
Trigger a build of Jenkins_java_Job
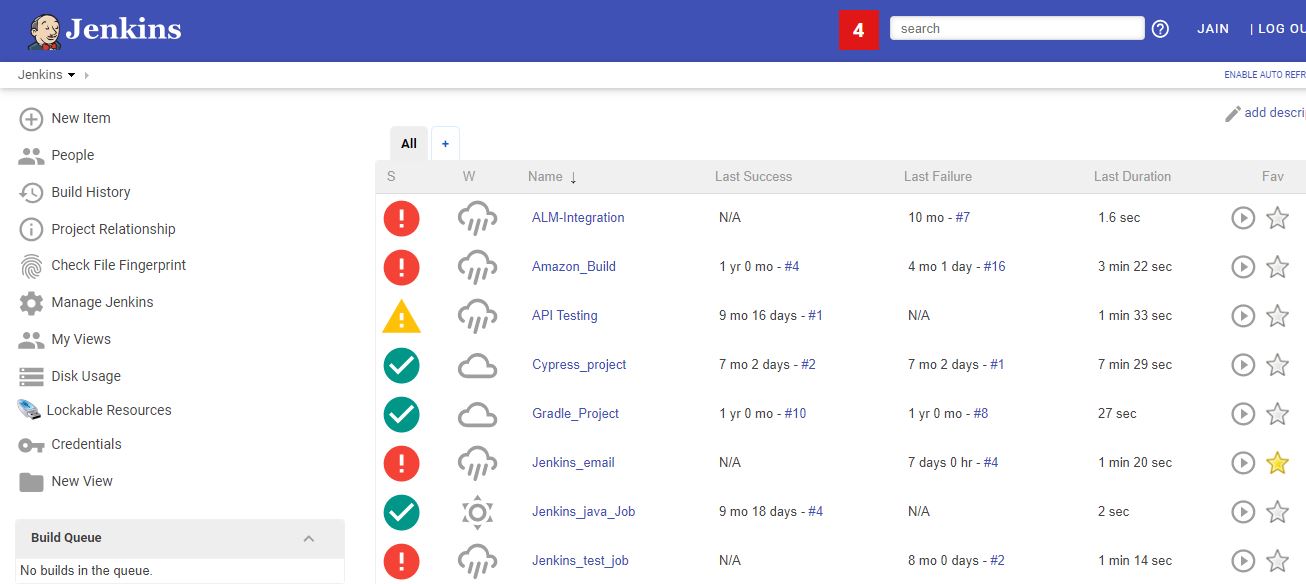1243,511
